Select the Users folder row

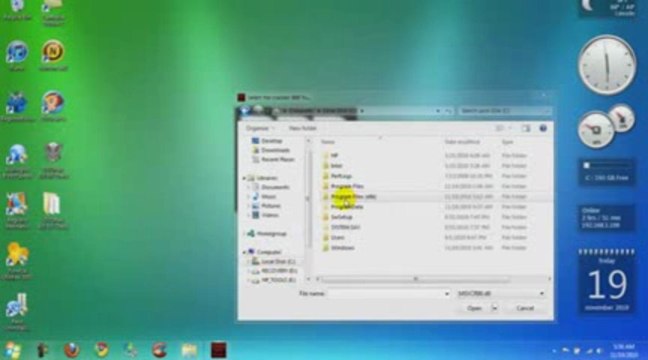point(432,238)
